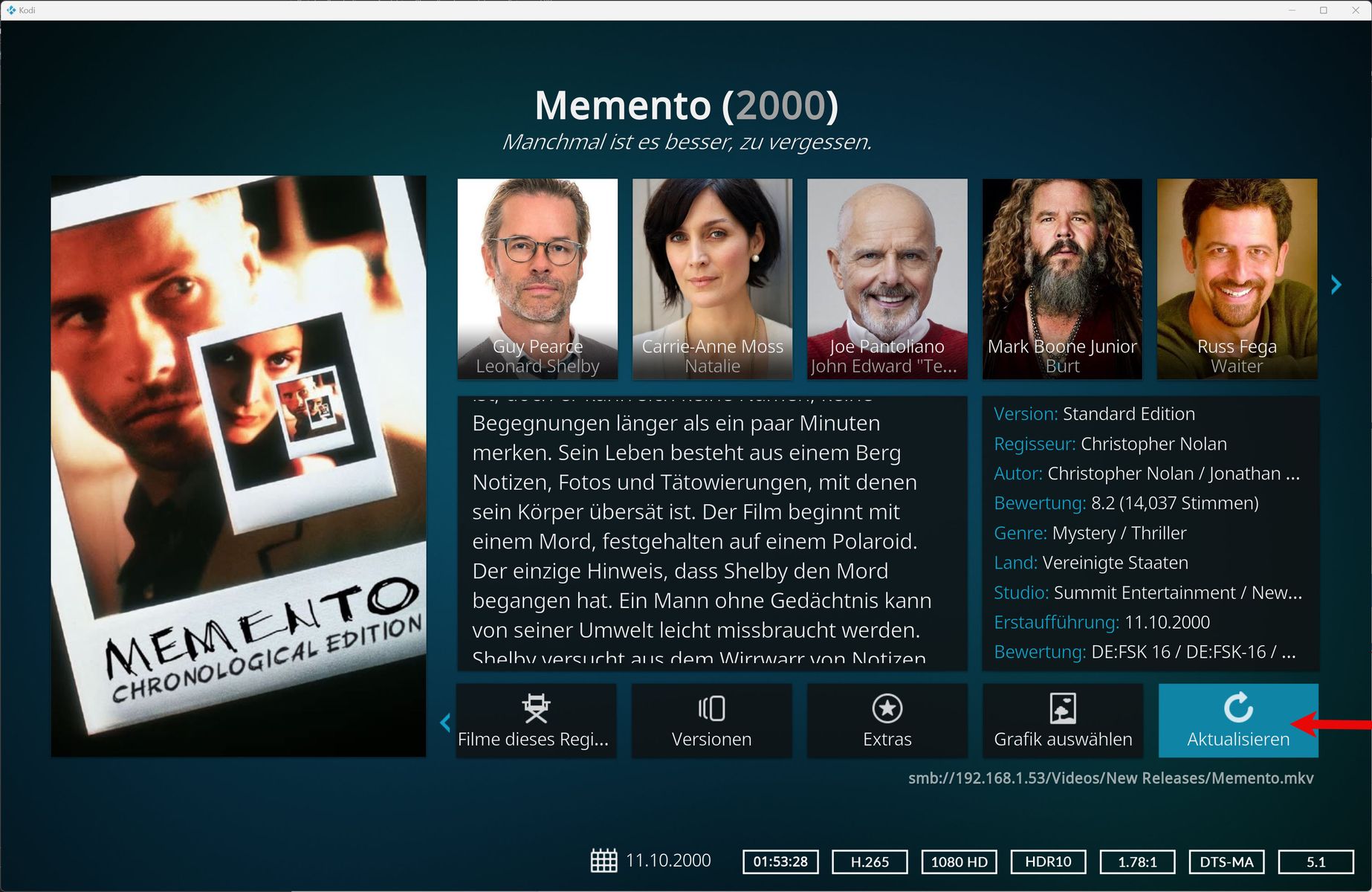
Task: Click Regisseur: Christopher Nolan line
Action: [x=1110, y=444]
